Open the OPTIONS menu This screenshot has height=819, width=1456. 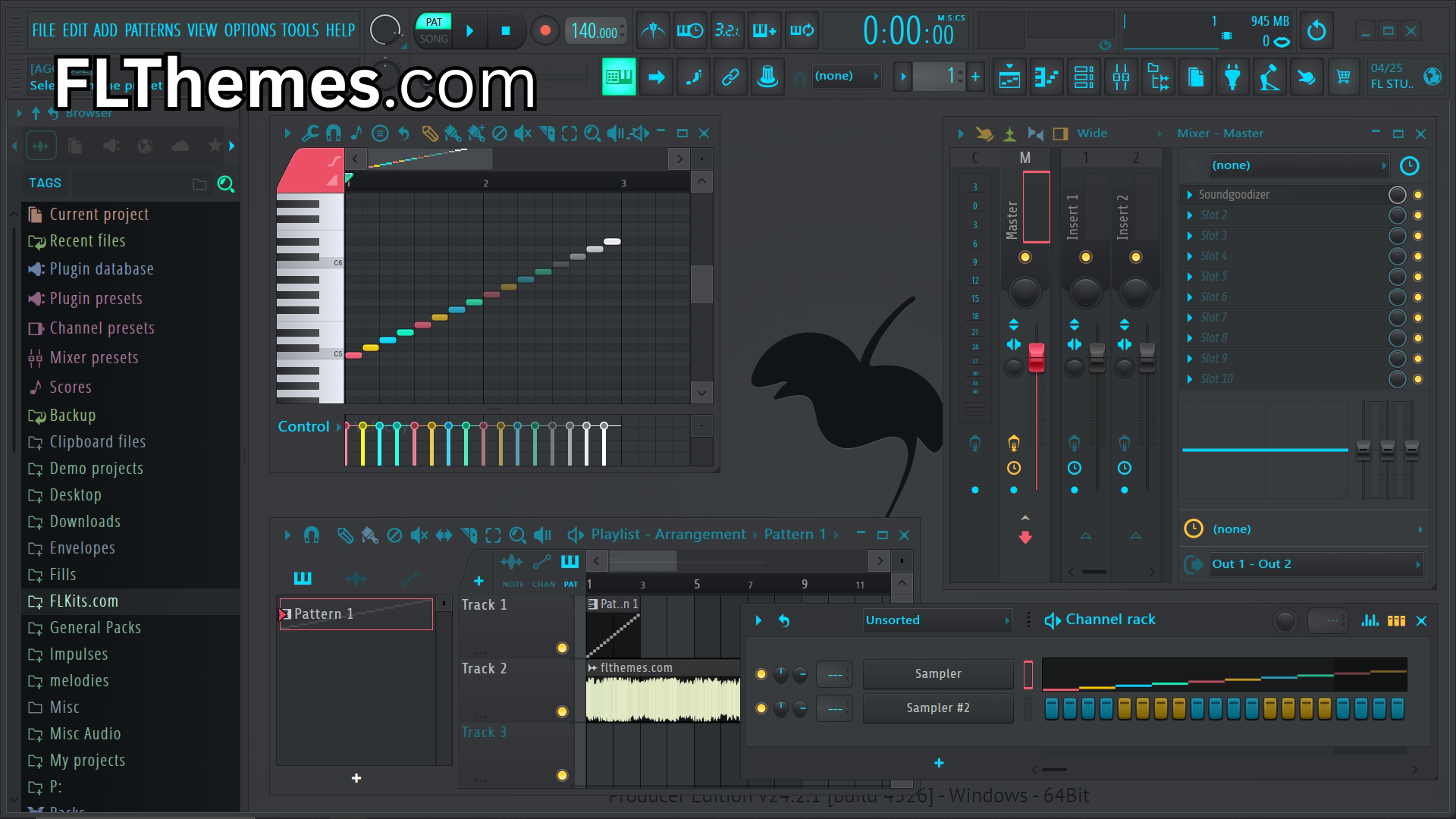[x=249, y=30]
